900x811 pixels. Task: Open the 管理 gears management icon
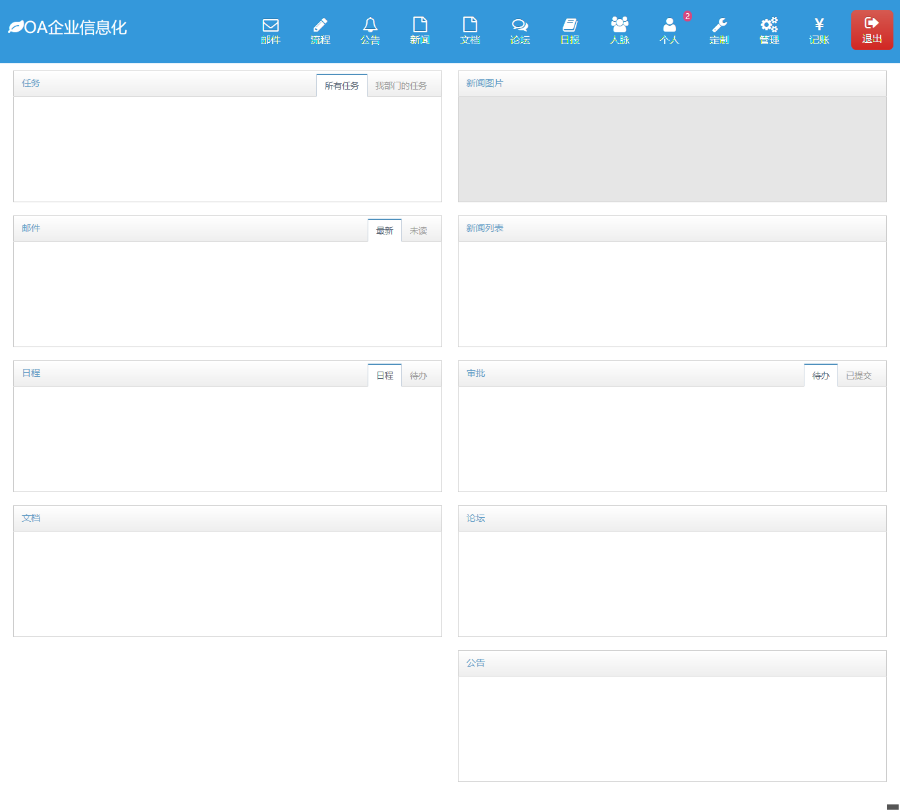click(769, 32)
